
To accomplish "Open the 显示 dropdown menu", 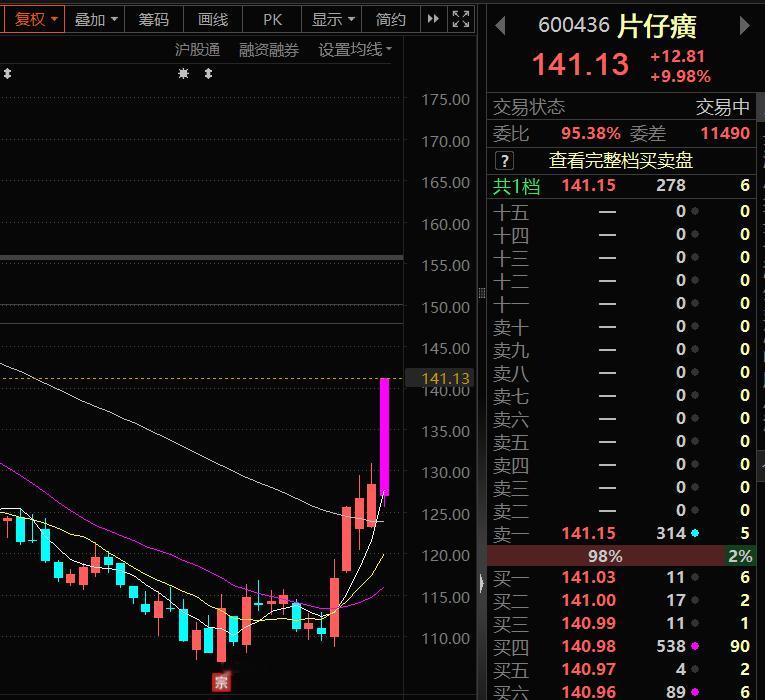I will pyautogui.click(x=332, y=20).
